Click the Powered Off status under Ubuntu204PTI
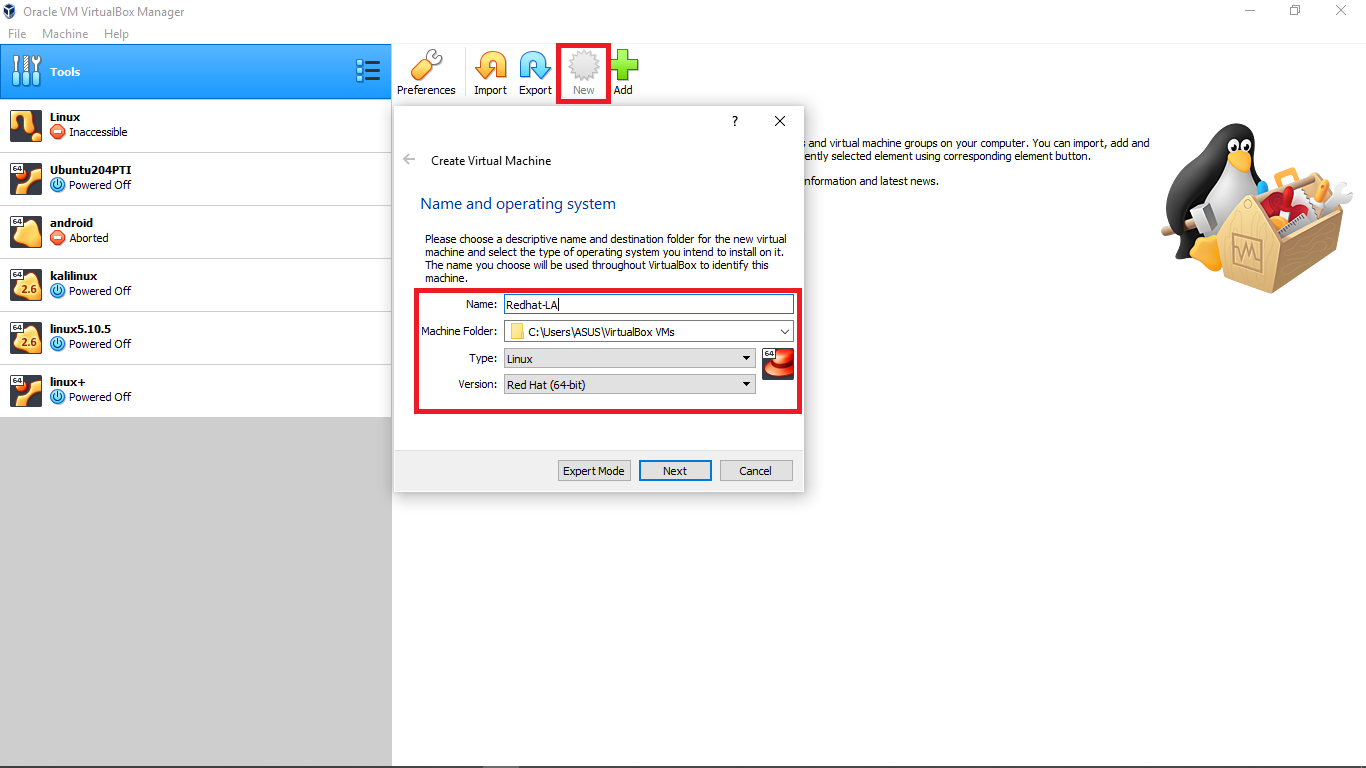This screenshot has width=1366, height=768. (91, 185)
